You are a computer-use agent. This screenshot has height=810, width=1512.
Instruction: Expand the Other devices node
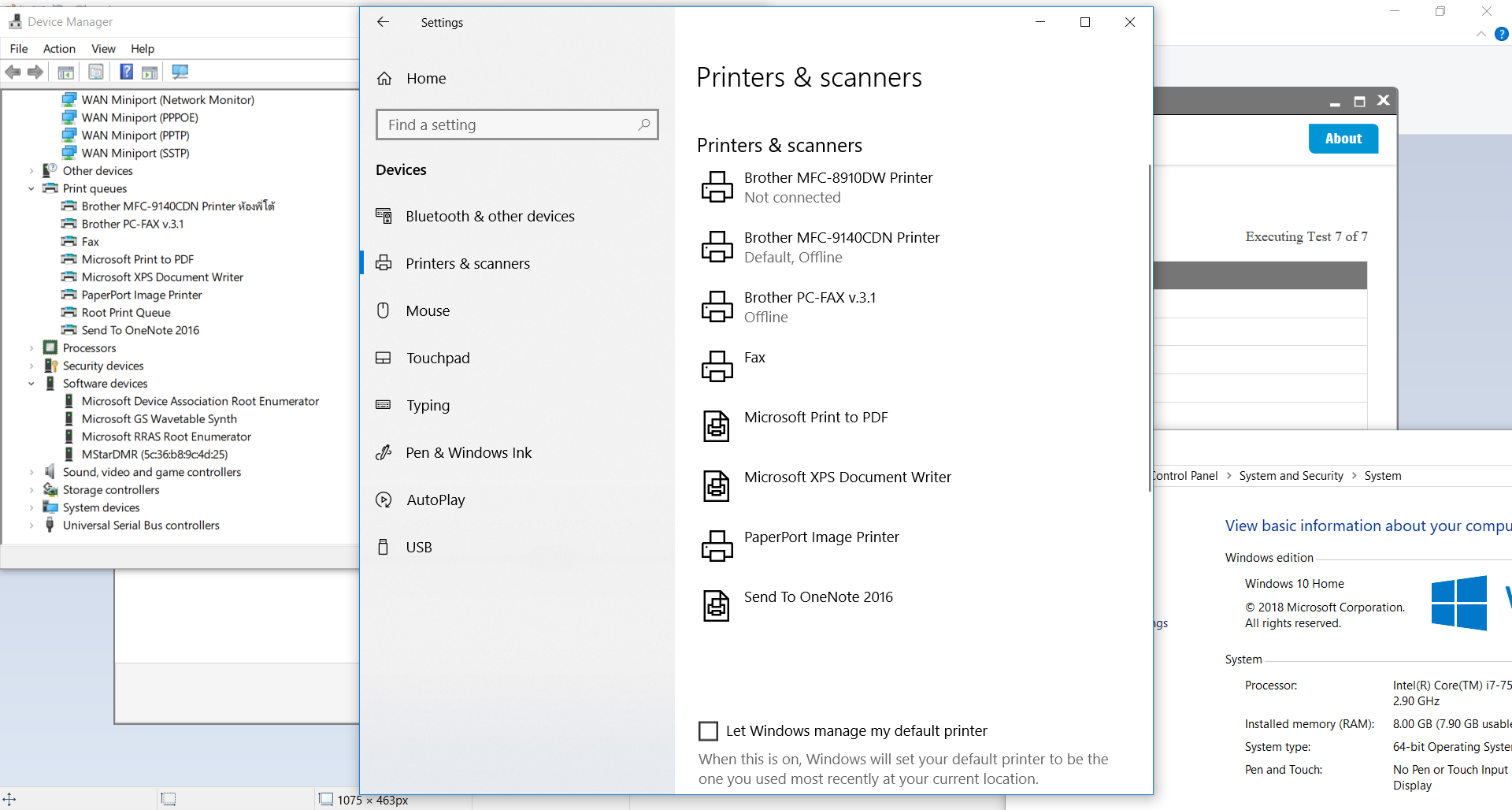[31, 171]
